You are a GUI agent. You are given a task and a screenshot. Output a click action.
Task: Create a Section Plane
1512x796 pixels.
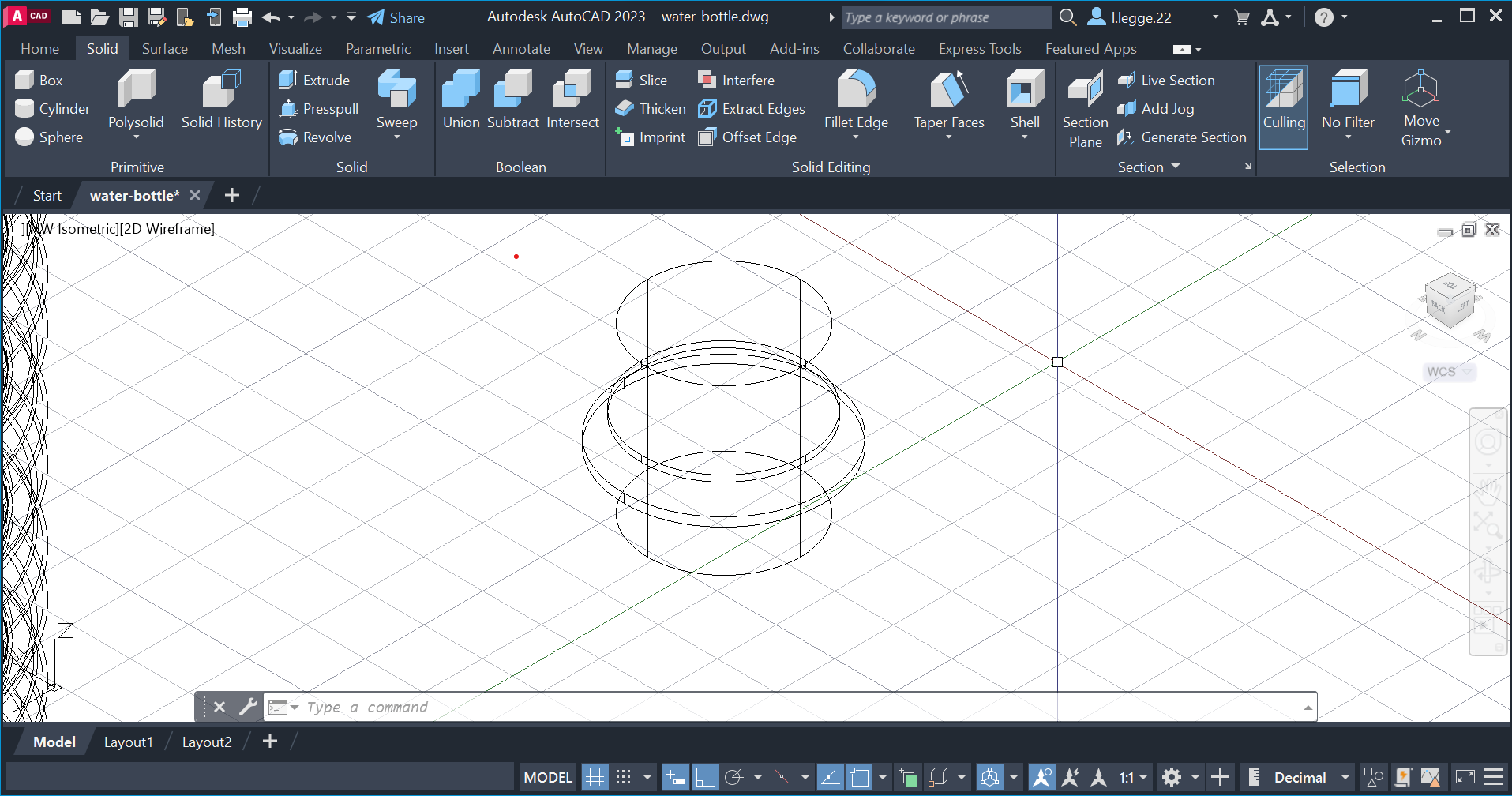(x=1085, y=109)
